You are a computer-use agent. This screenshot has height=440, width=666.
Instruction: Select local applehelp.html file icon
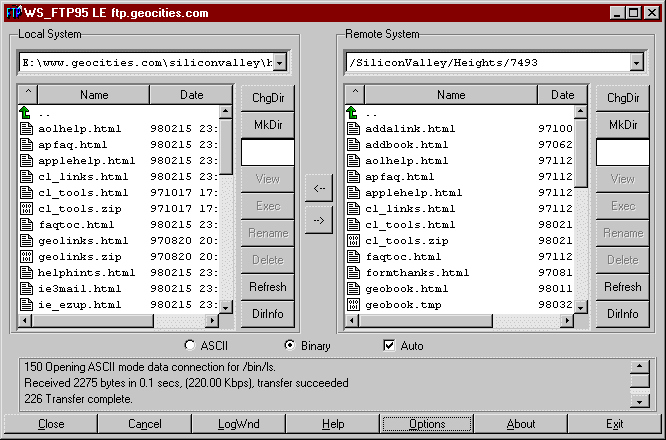click(26, 161)
